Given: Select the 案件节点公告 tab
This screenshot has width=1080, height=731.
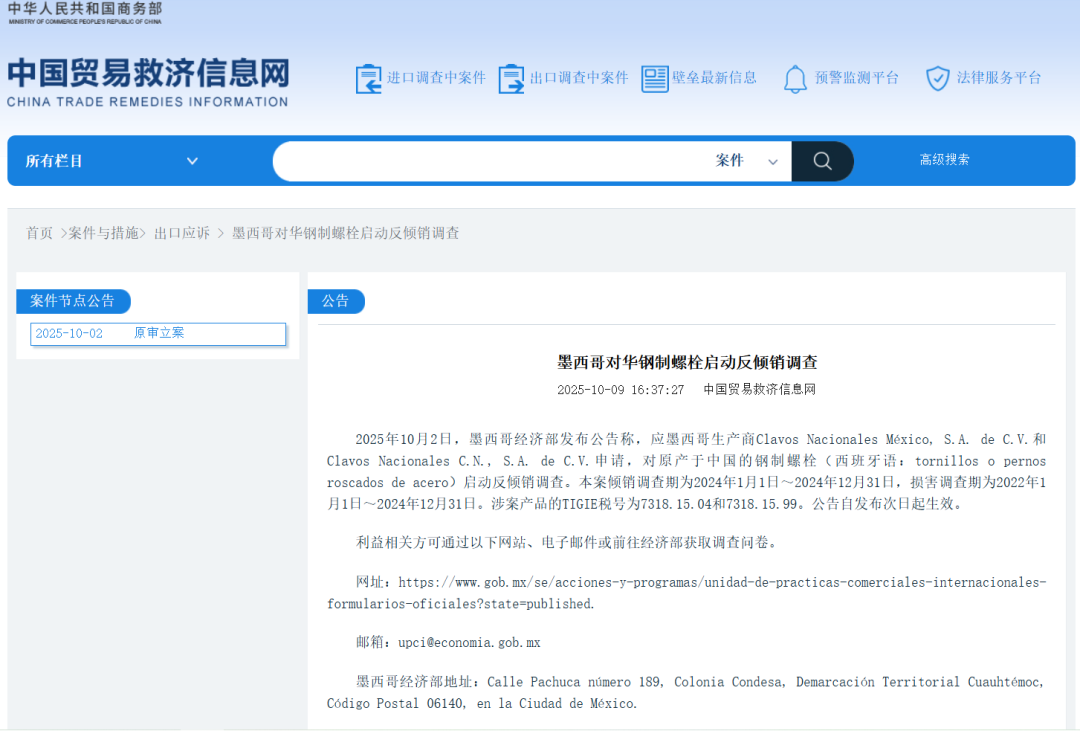Looking at the screenshot, I should pos(73,301).
